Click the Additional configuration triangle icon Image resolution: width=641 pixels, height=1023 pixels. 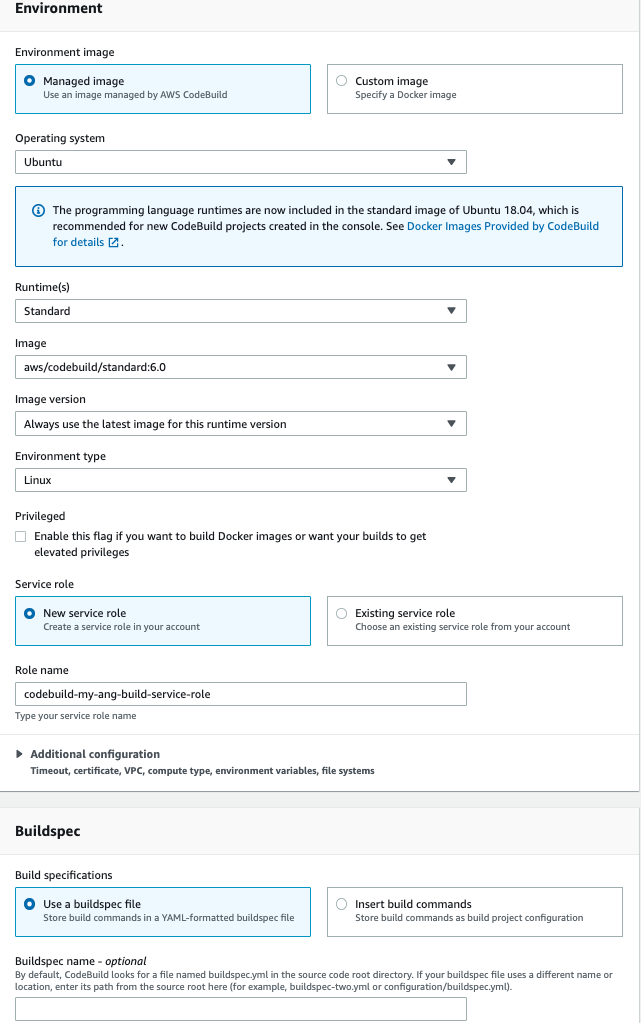20,754
